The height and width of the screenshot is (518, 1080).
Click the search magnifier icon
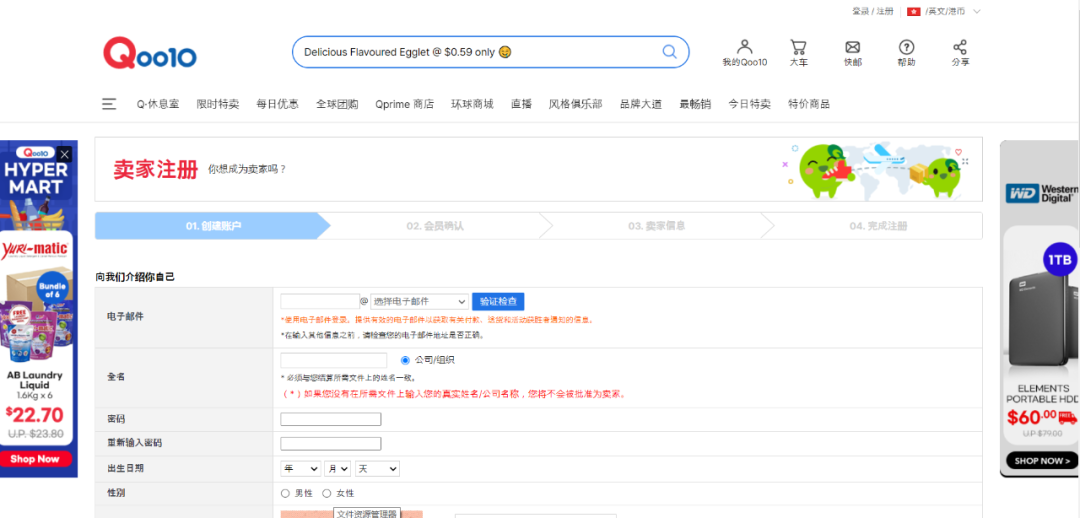click(669, 52)
